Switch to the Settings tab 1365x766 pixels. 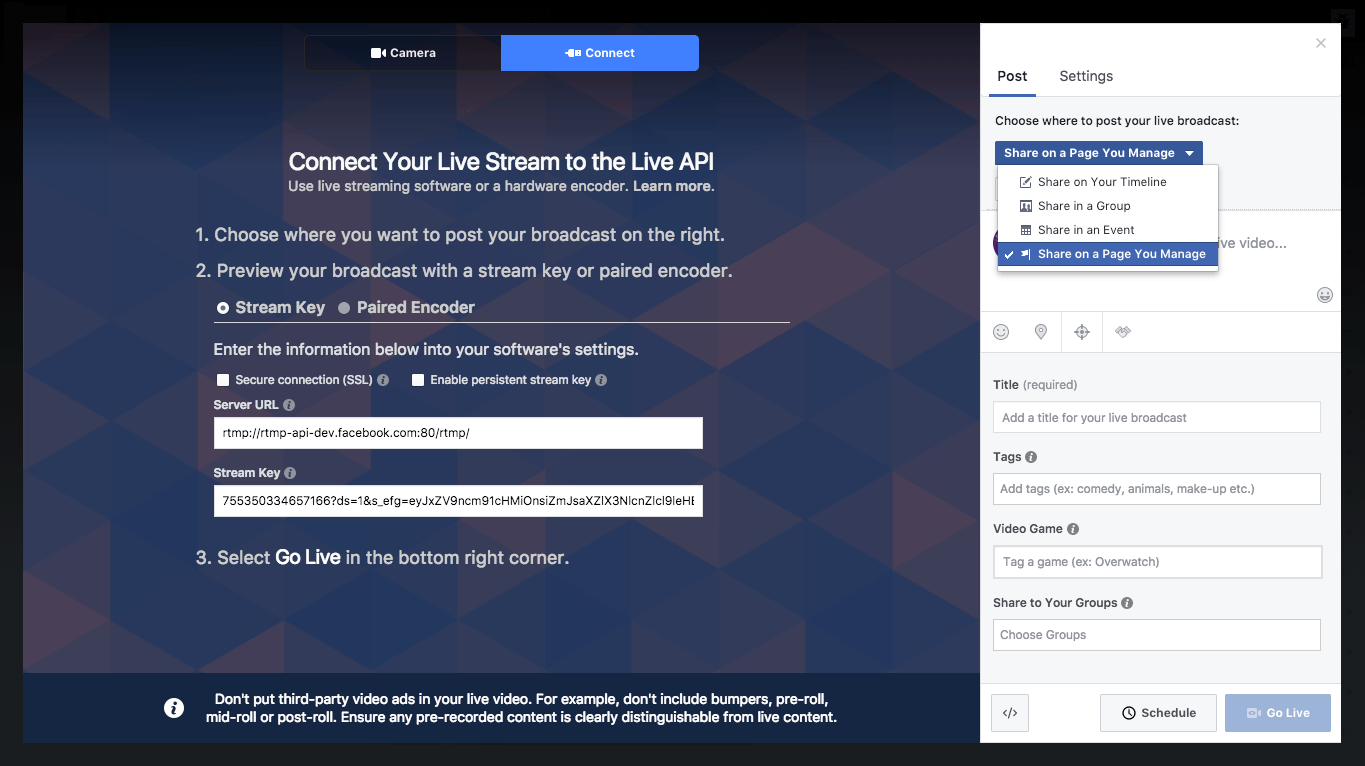[x=1086, y=76]
